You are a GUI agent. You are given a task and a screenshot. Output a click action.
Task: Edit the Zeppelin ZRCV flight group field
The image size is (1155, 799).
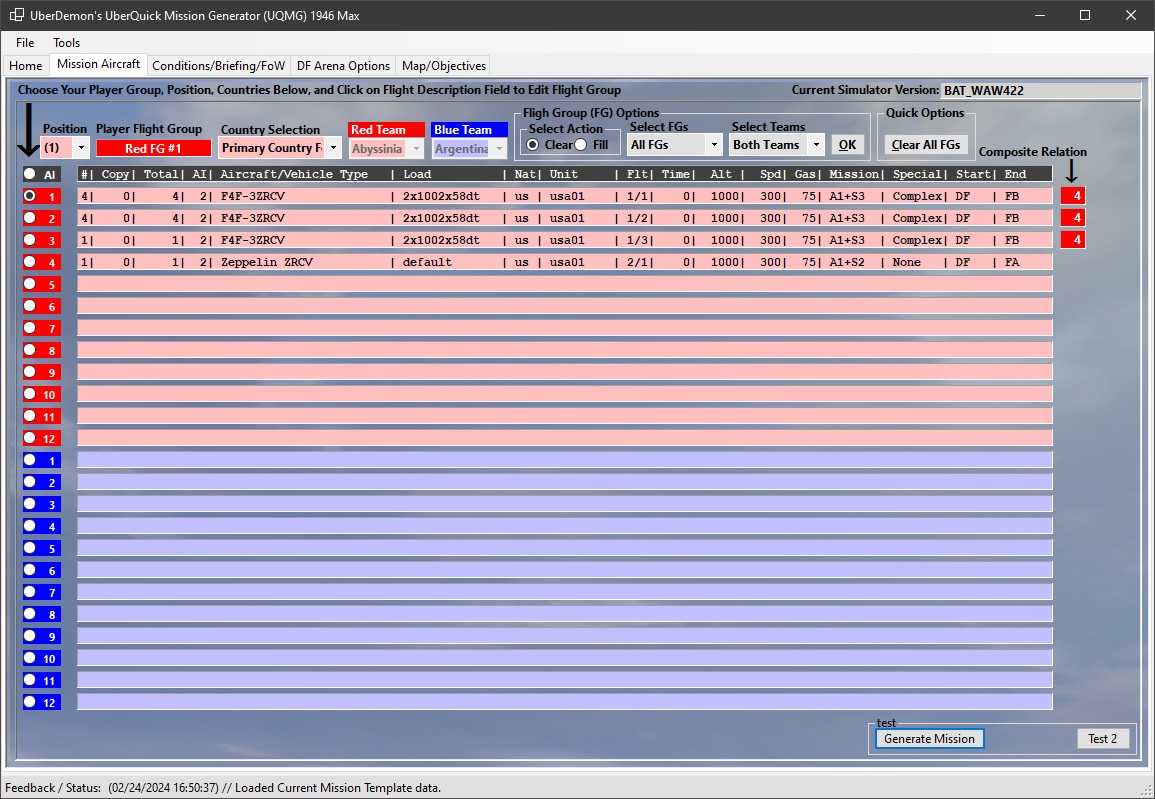[x=565, y=262]
